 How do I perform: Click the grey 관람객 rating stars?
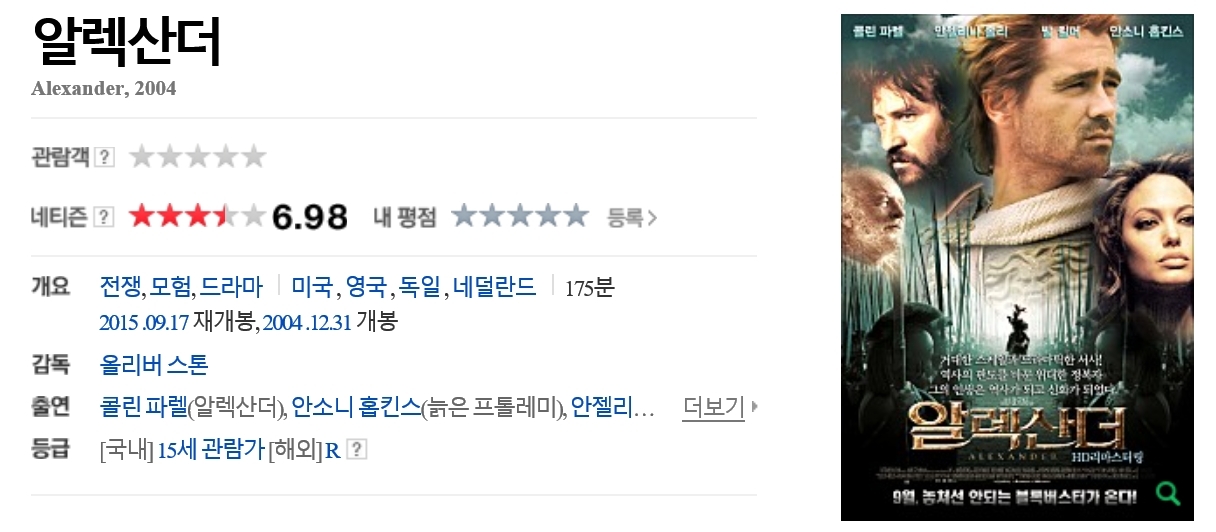click(197, 156)
